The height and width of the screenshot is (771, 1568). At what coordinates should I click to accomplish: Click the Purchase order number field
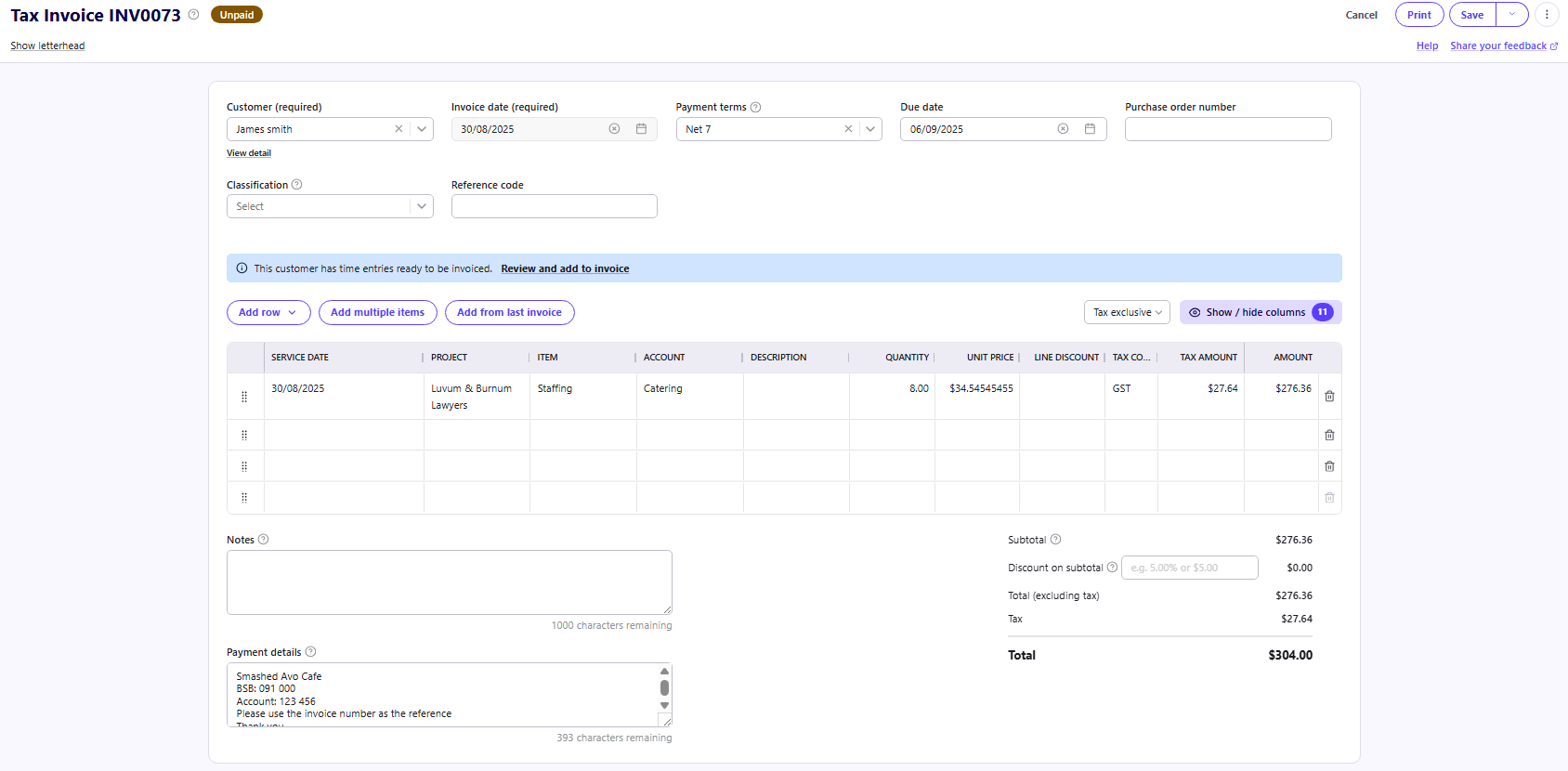pyautogui.click(x=1228, y=129)
